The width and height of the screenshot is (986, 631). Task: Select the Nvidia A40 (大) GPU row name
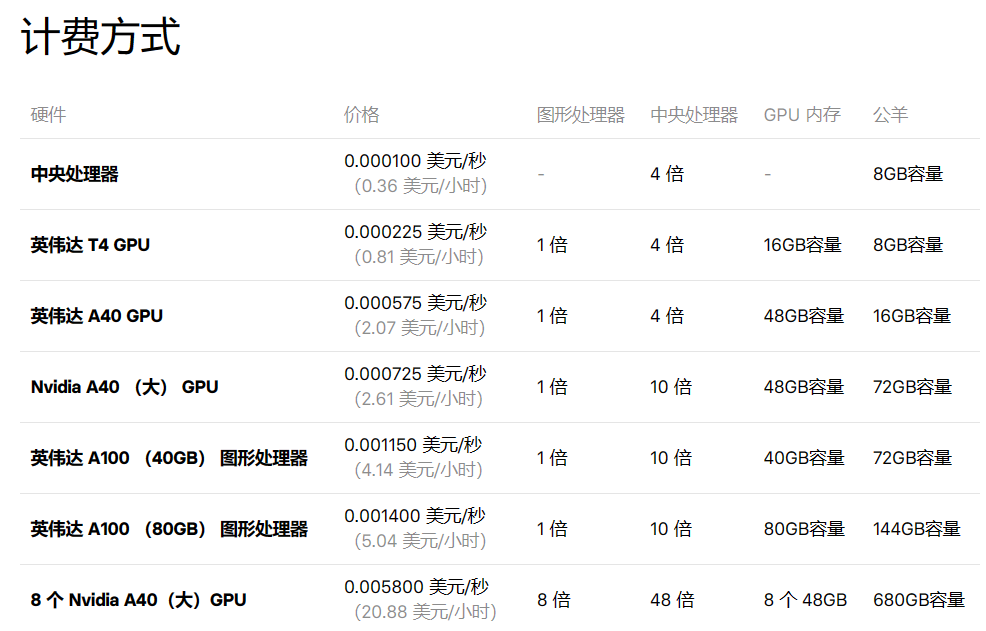[x=125, y=387]
